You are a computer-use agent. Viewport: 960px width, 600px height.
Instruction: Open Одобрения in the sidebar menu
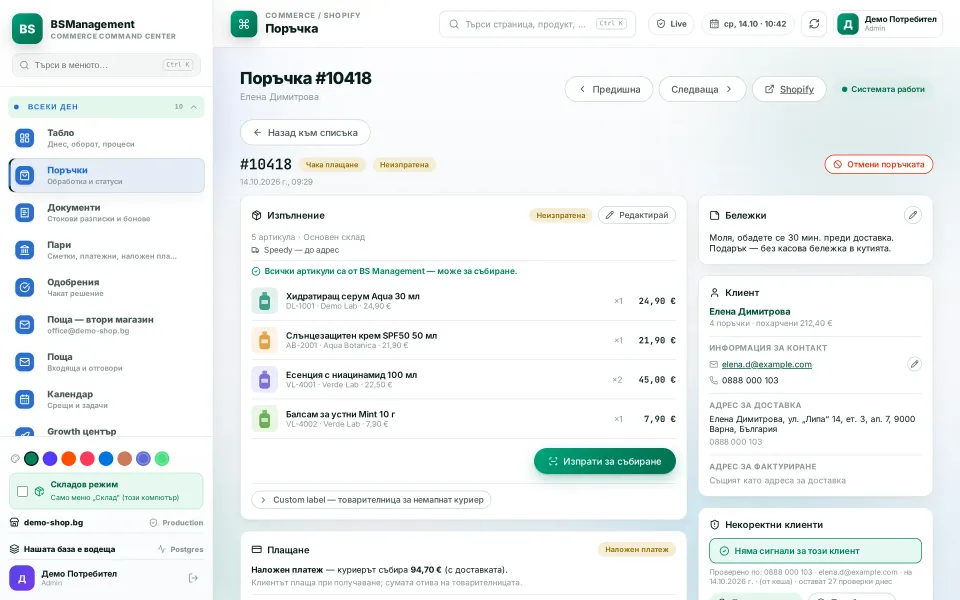point(107,287)
